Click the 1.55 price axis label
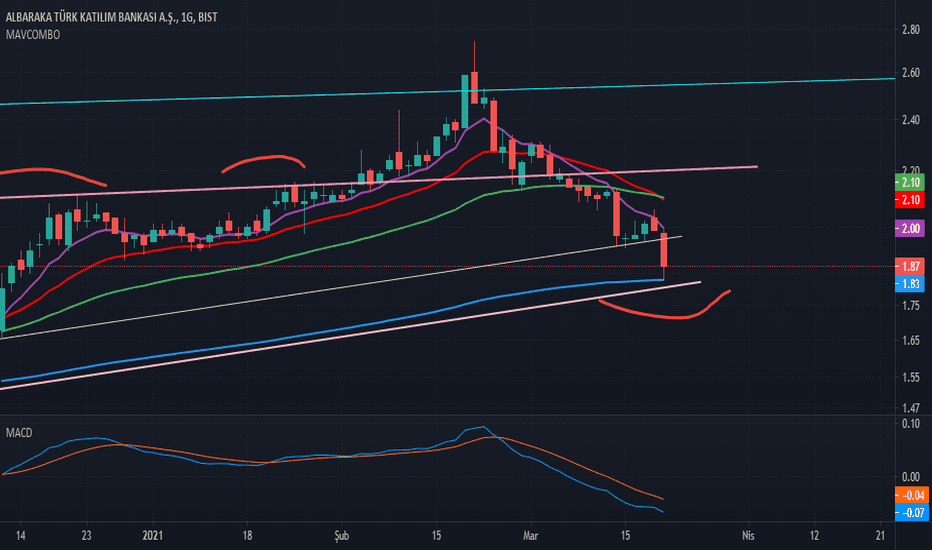This screenshot has width=932, height=550. 911,378
